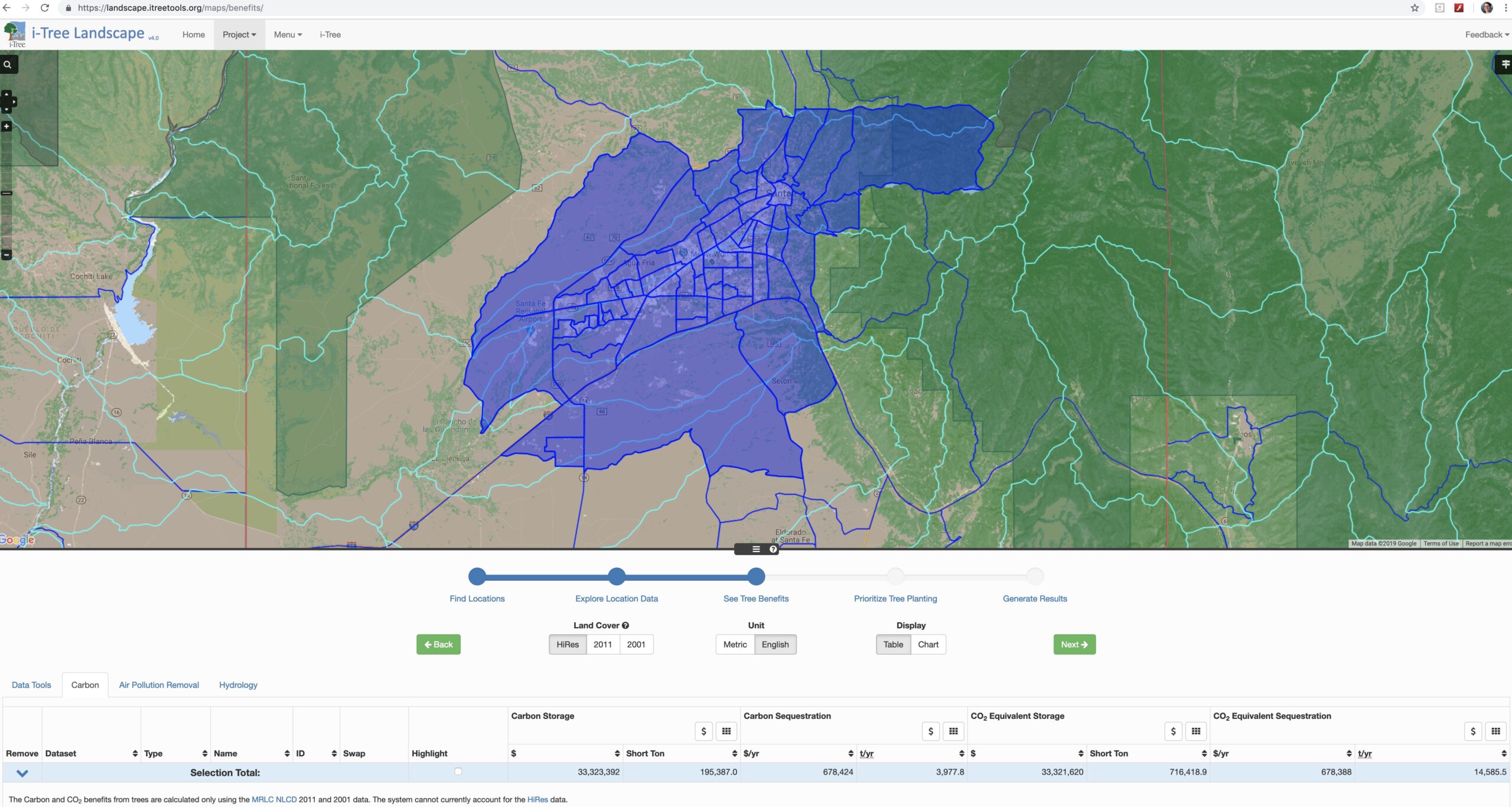The height and width of the screenshot is (807, 1512).
Task: Open the Hydrology tab
Action: 238,685
